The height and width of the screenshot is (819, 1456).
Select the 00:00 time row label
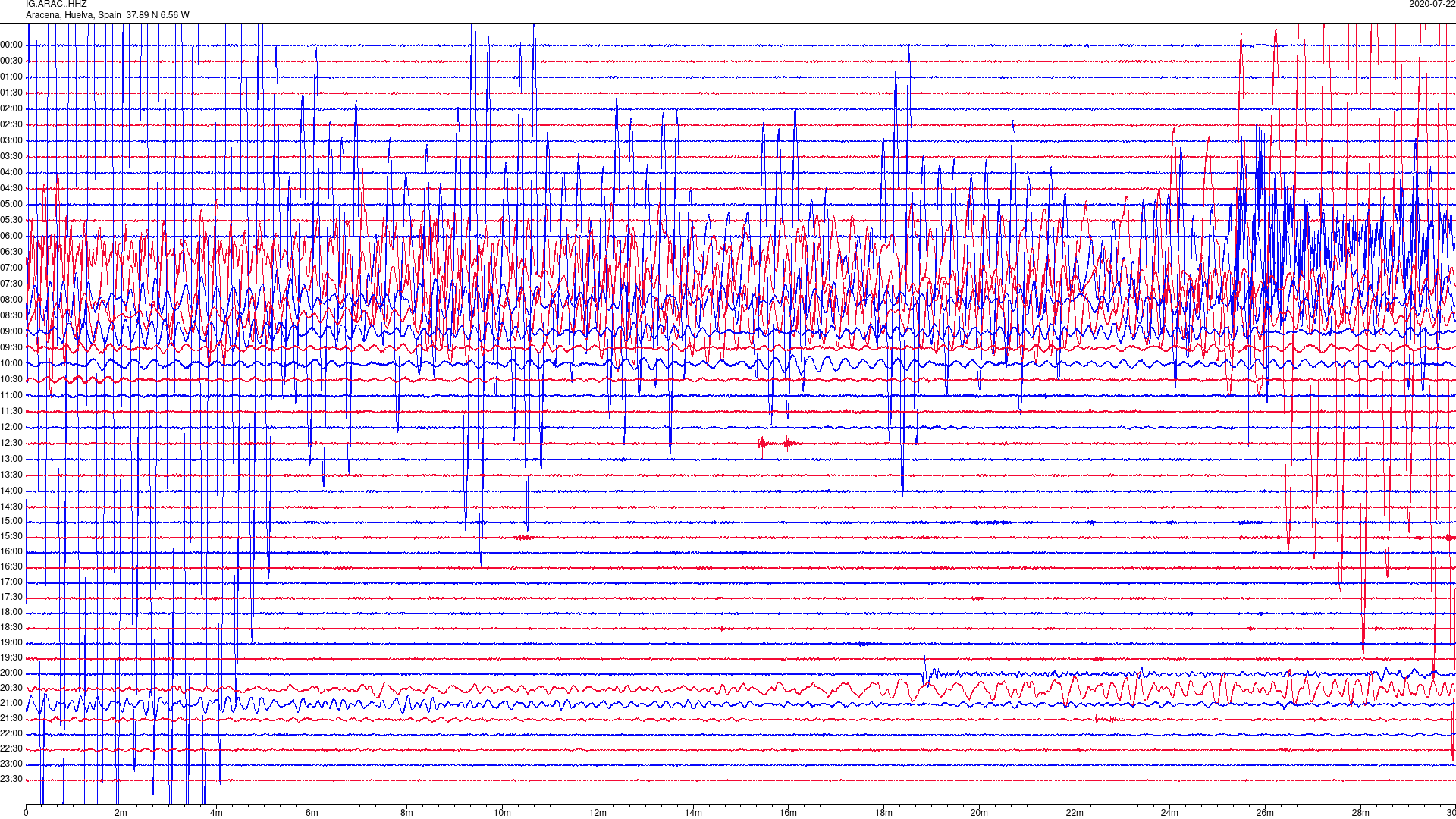11,45
